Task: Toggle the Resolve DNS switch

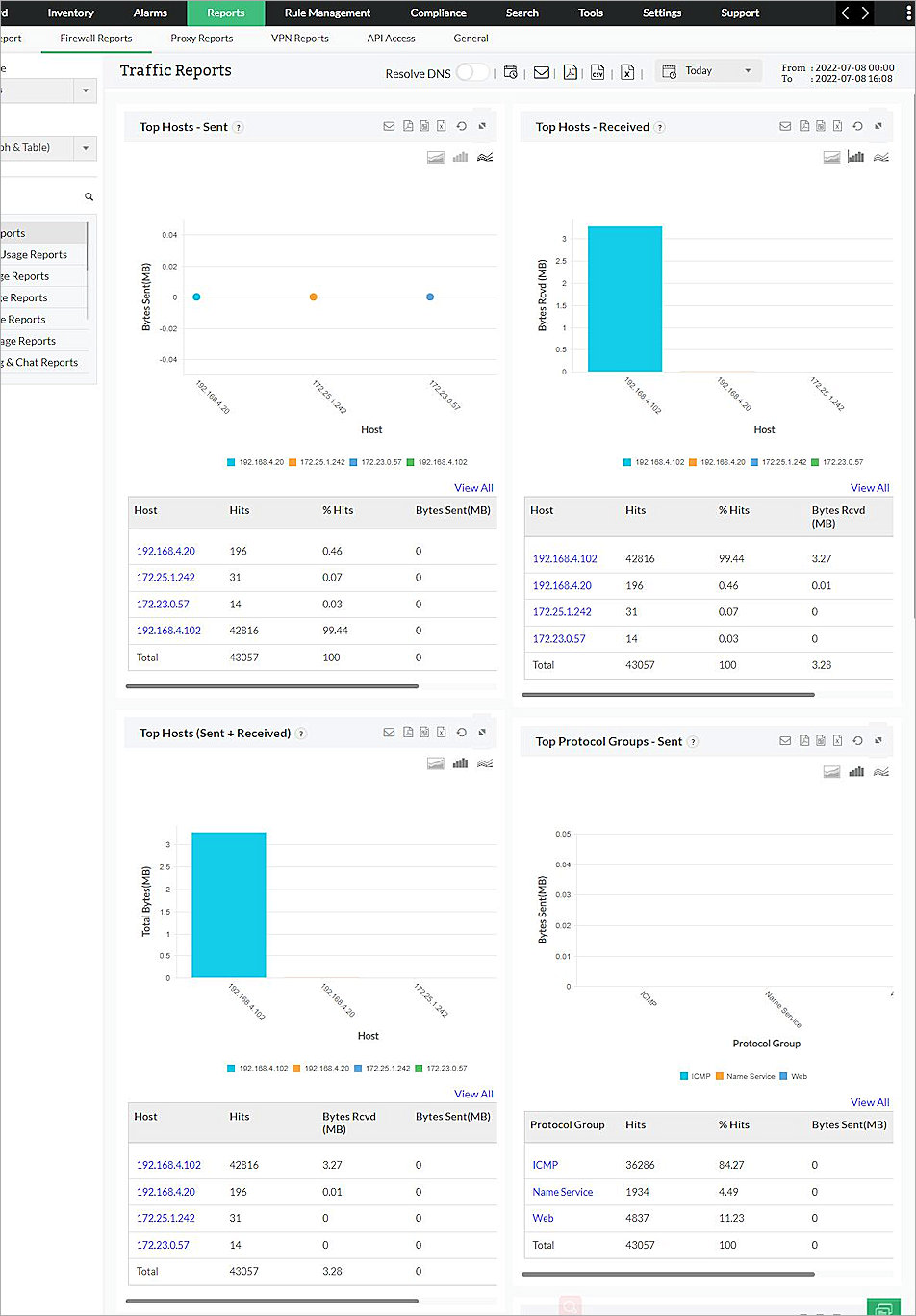Action: 471,72
